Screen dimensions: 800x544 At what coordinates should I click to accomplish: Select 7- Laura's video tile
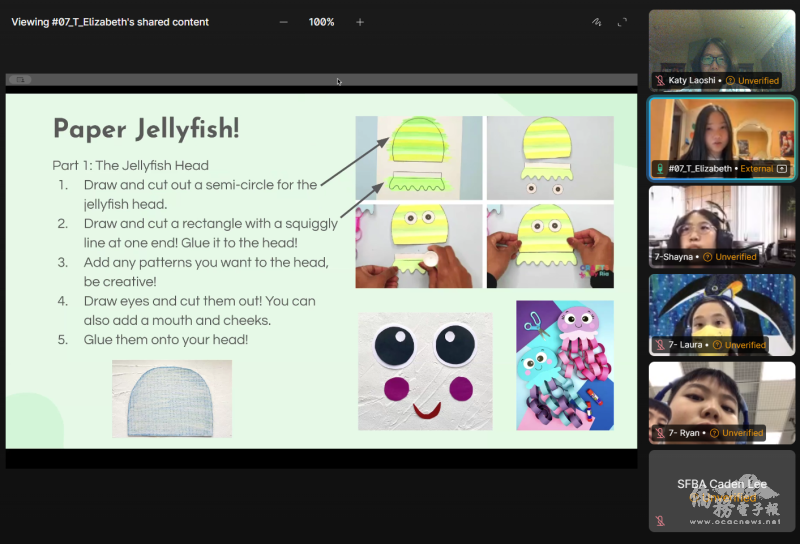pyautogui.click(x=722, y=306)
